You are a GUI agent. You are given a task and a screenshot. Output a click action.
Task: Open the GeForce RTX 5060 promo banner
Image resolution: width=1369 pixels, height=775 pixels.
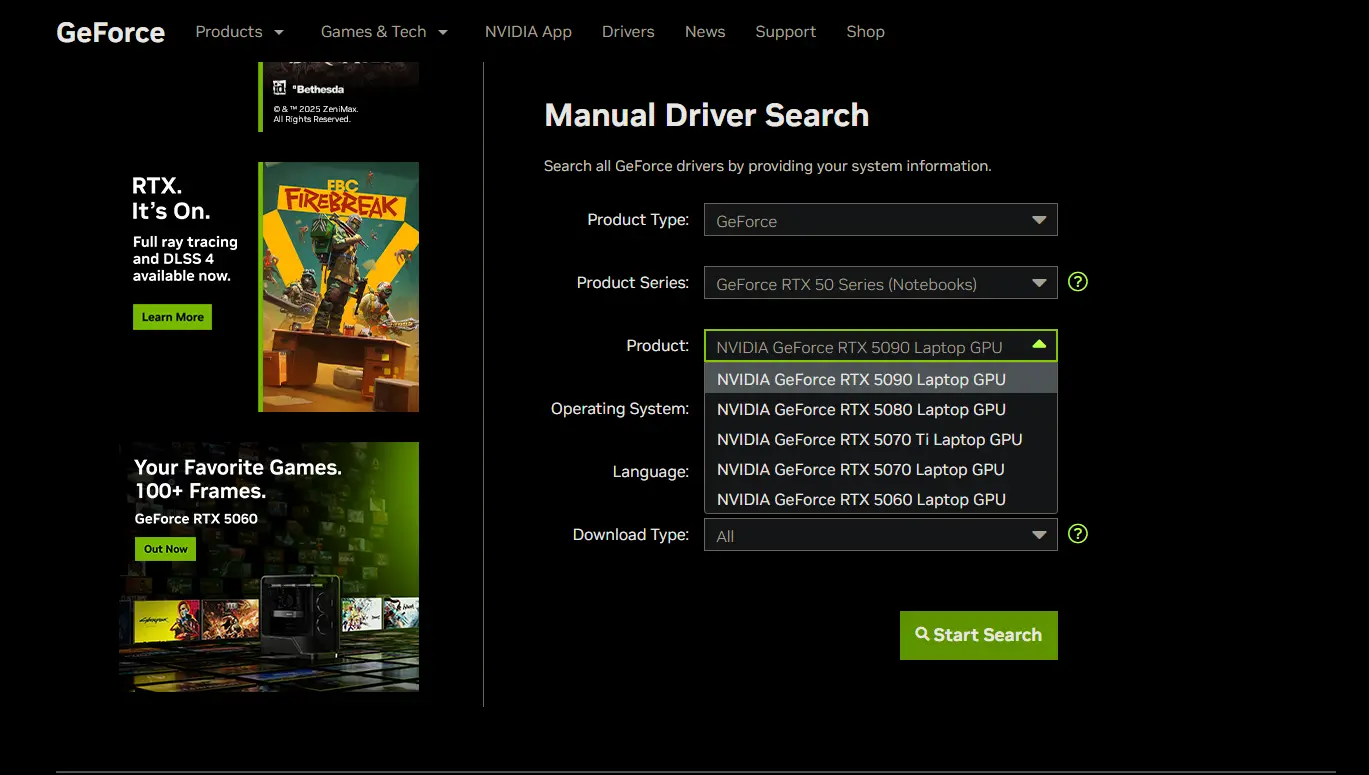click(x=269, y=567)
